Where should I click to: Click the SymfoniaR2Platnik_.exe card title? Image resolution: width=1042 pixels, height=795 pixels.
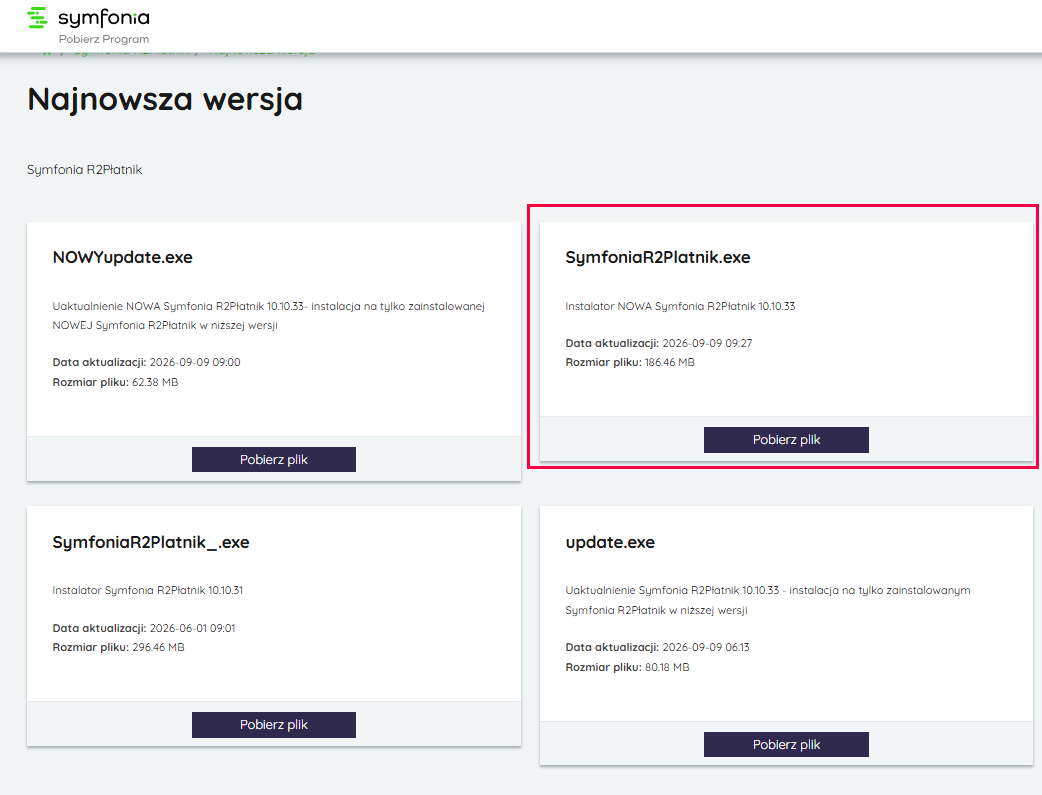click(x=151, y=542)
